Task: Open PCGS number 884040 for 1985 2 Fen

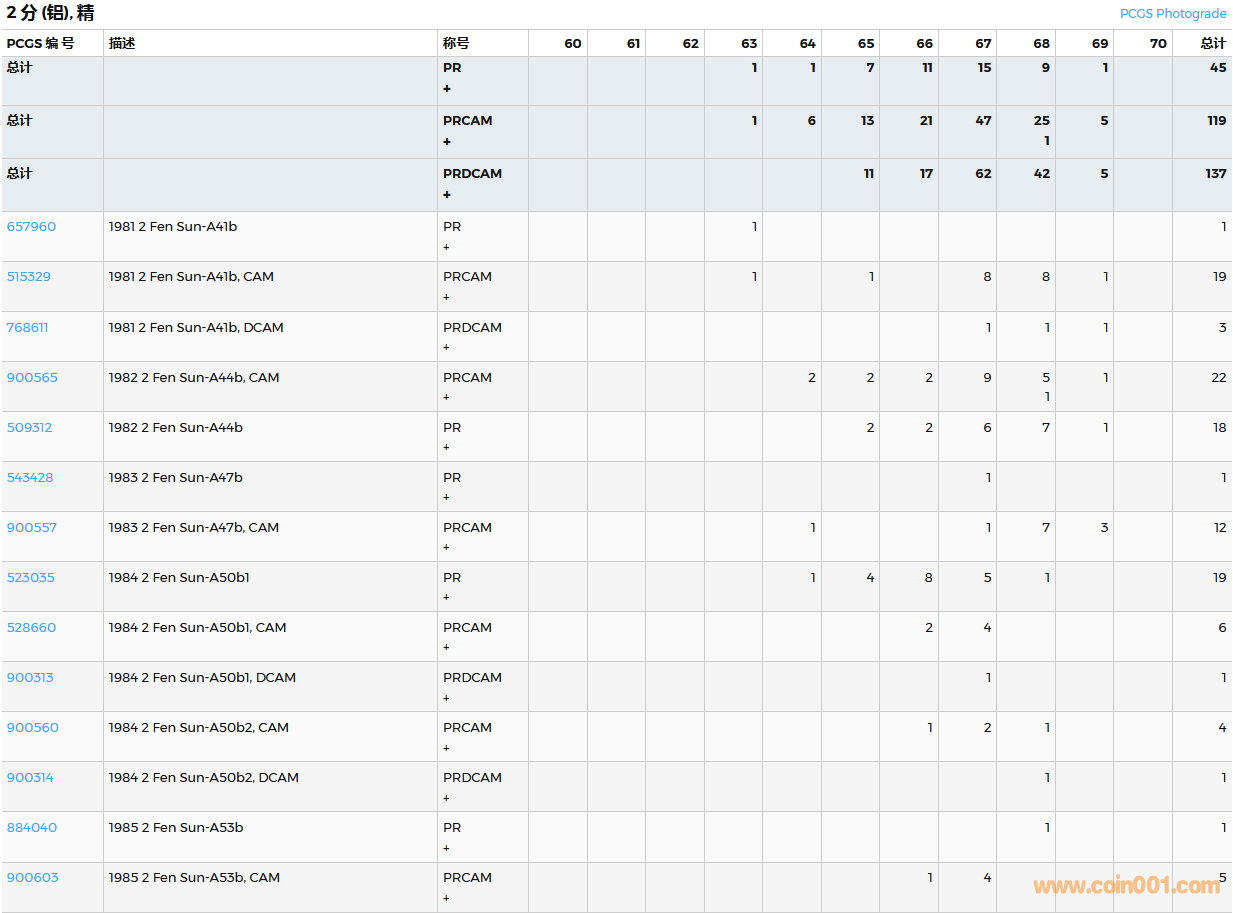Action: click(31, 827)
